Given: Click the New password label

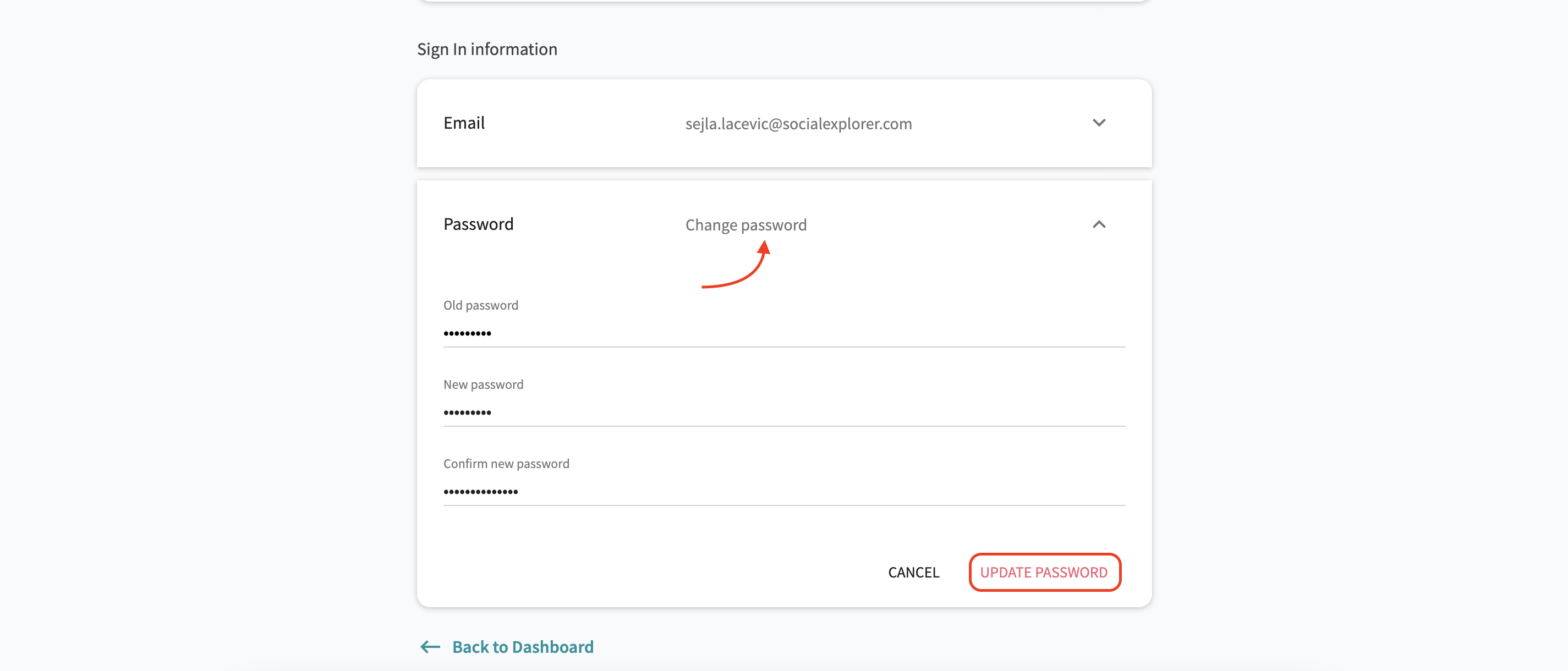Looking at the screenshot, I should click(483, 384).
